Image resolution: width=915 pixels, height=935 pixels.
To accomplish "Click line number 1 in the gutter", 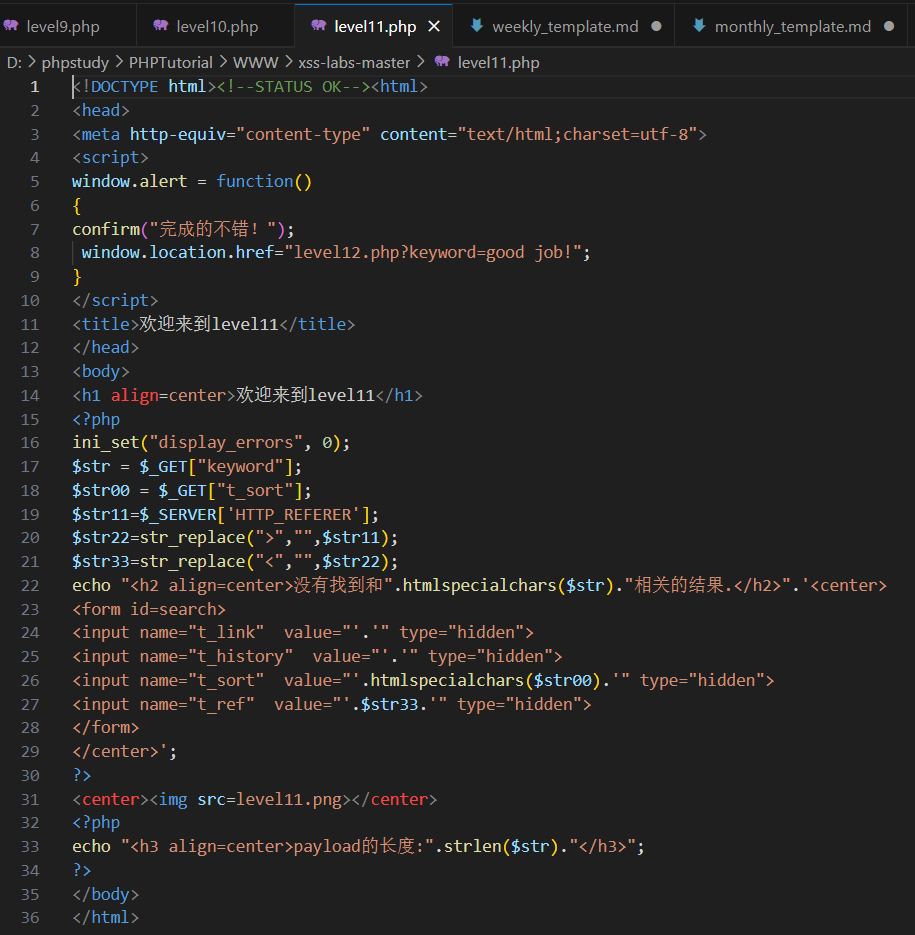I will click(35, 87).
